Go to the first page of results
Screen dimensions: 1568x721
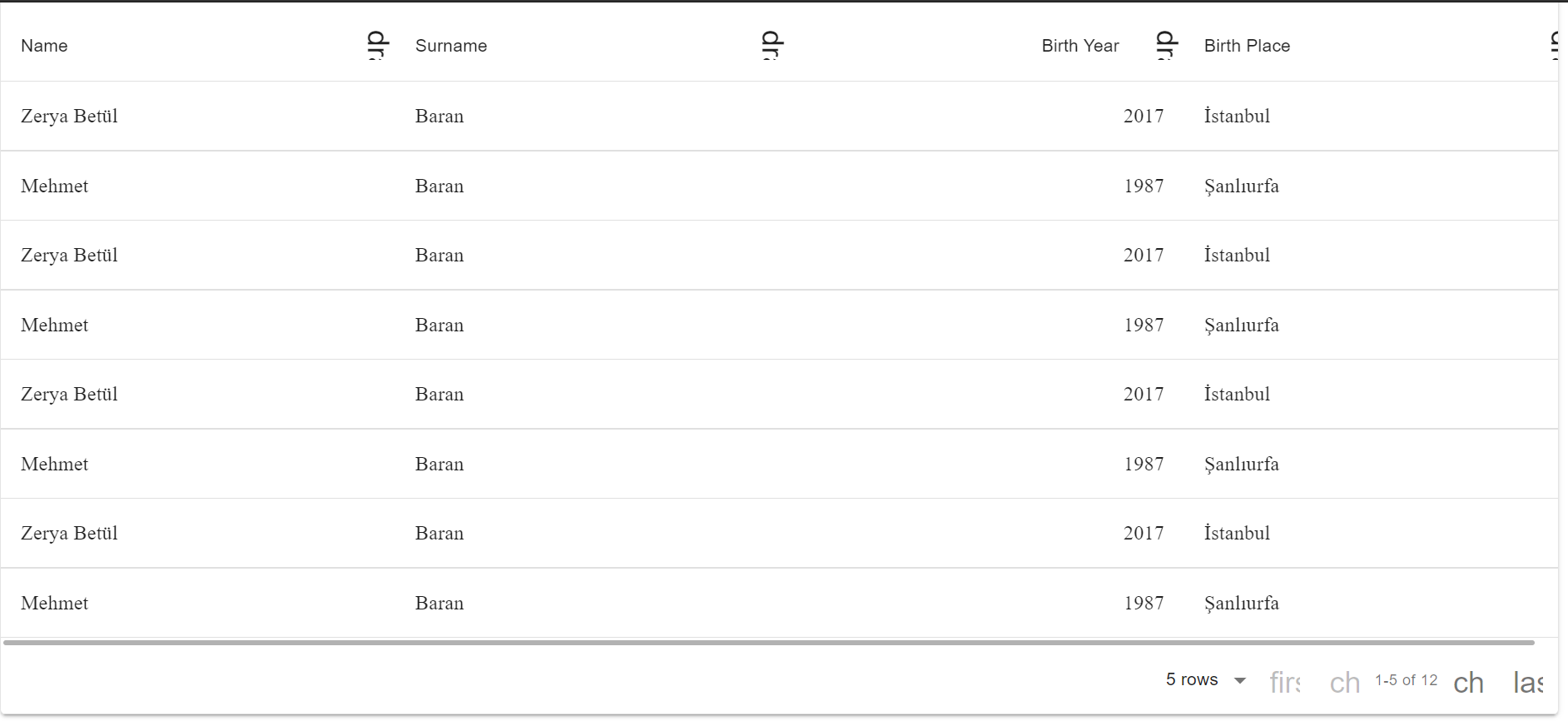coord(1285,683)
